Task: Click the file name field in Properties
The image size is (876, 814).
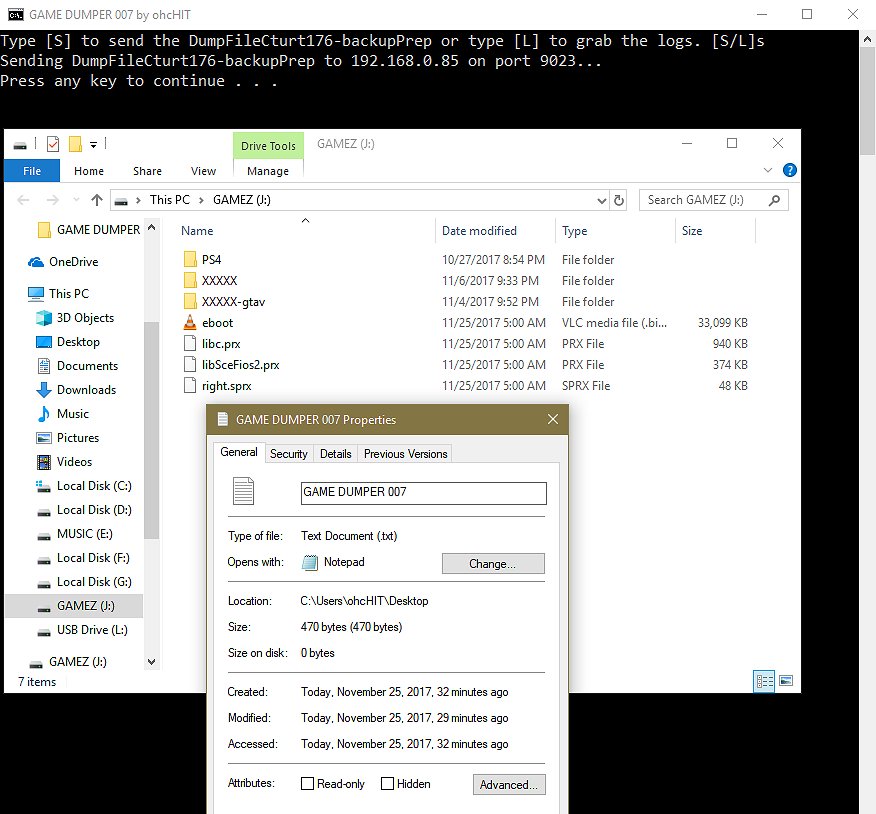Action: (x=423, y=493)
